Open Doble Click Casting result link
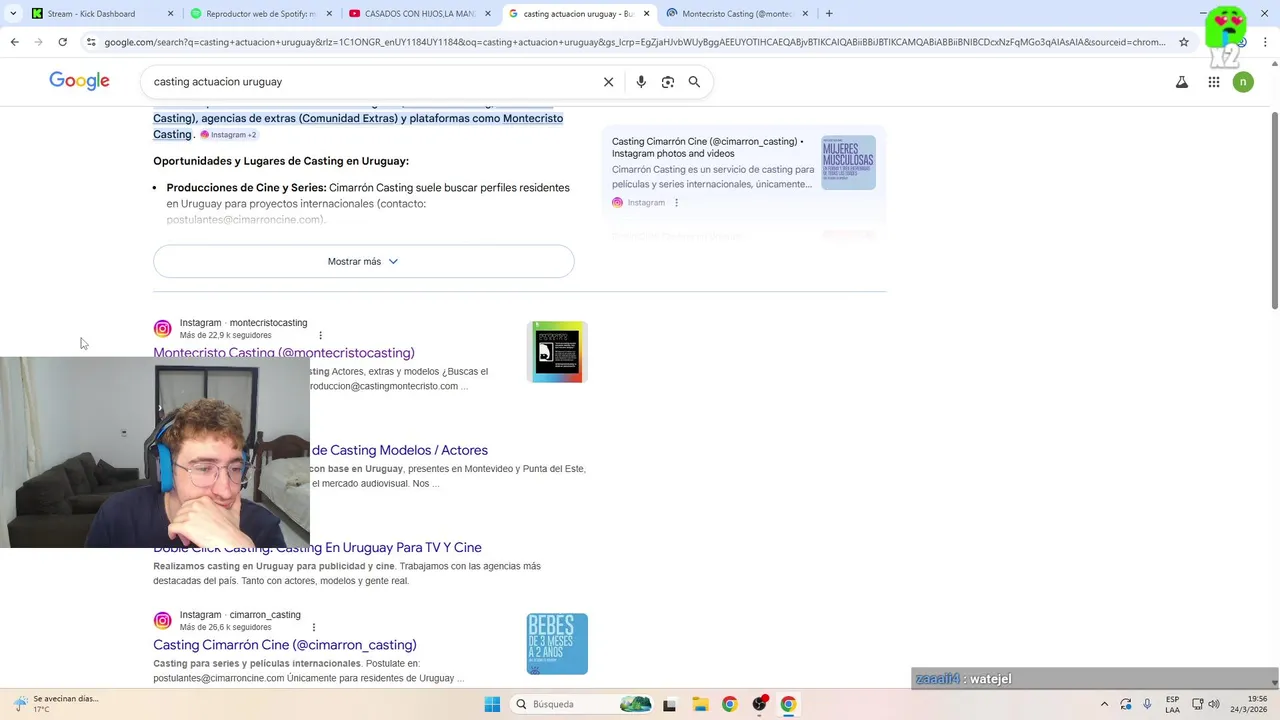 click(x=317, y=548)
